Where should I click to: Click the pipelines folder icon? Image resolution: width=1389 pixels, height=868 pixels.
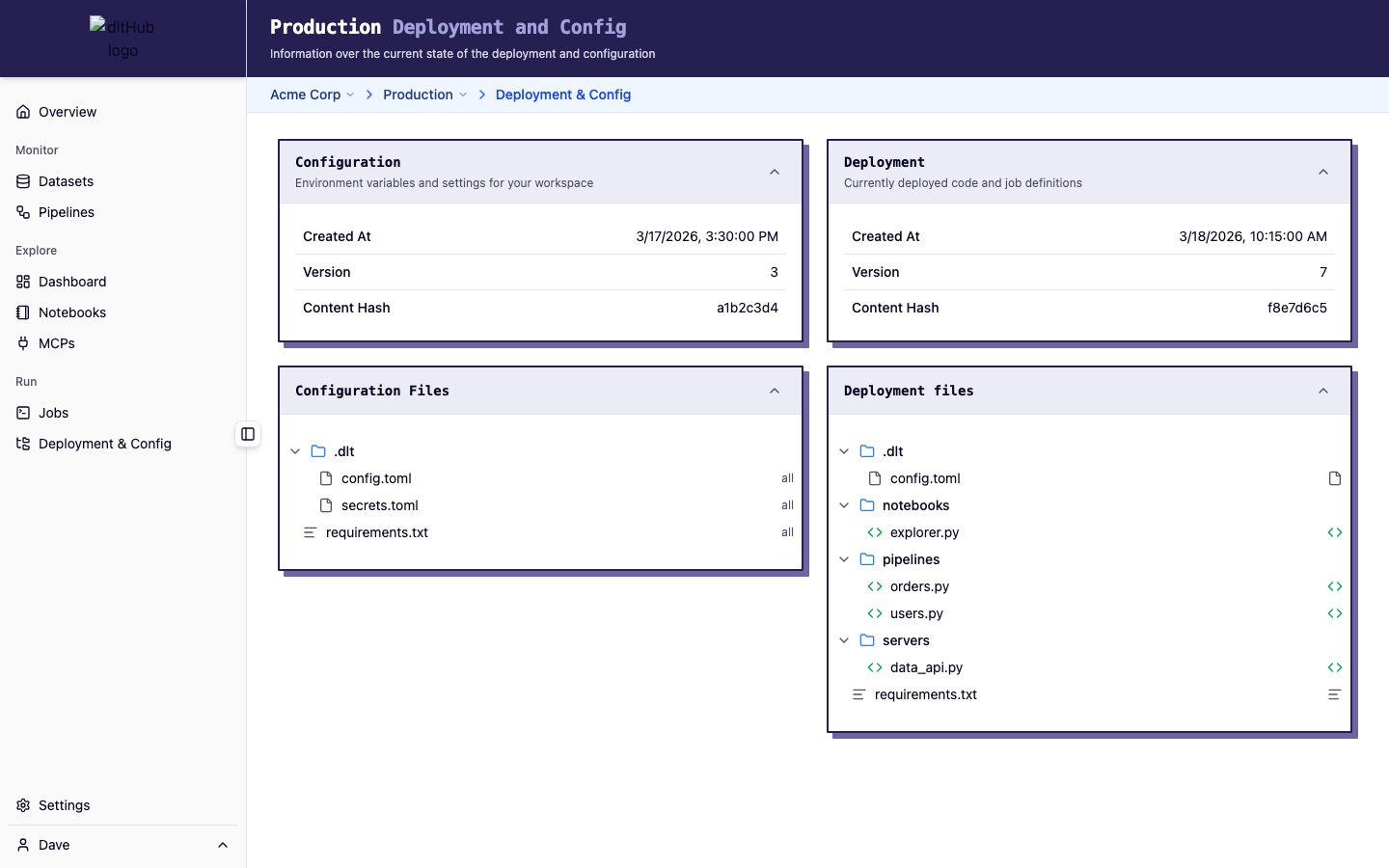(867, 559)
